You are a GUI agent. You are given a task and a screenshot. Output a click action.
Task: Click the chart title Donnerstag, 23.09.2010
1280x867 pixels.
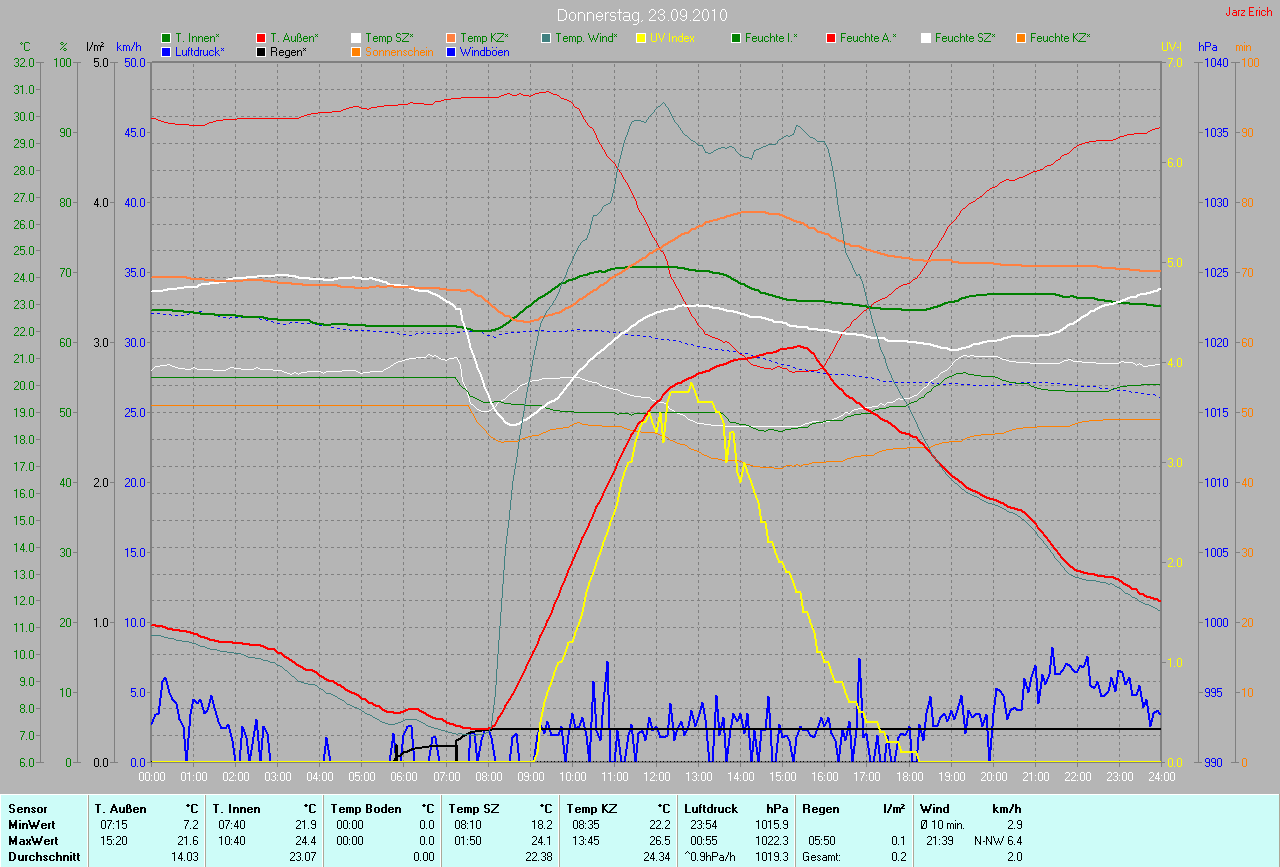[x=642, y=15]
